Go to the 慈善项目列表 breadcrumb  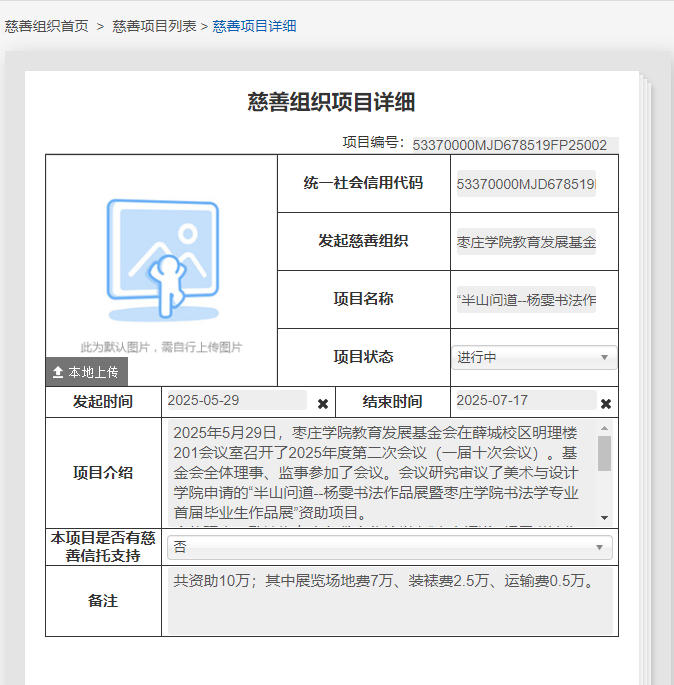coord(154,26)
